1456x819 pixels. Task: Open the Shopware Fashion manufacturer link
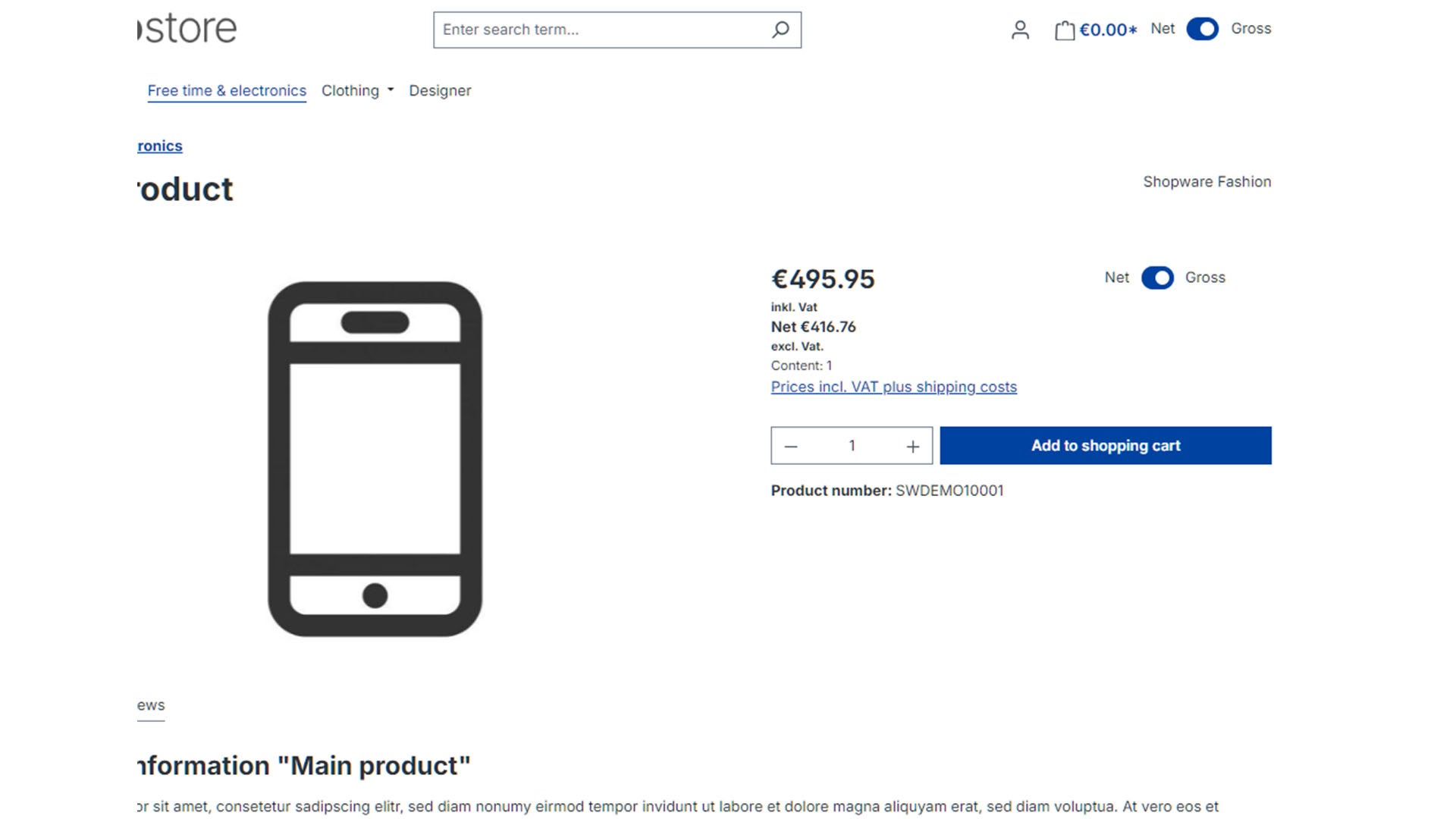[1207, 181]
